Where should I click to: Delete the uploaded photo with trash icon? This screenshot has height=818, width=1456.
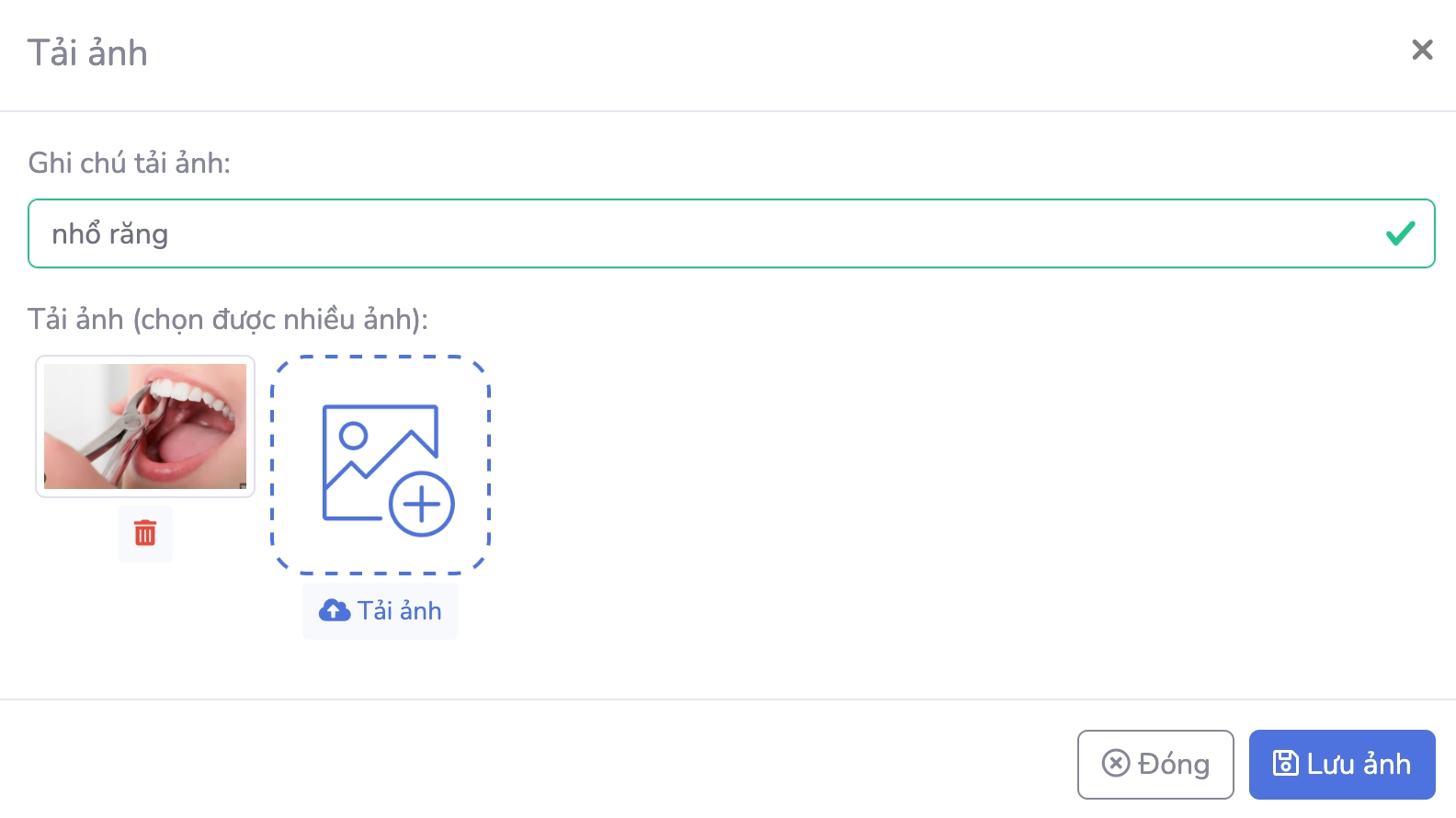pyautogui.click(x=145, y=533)
